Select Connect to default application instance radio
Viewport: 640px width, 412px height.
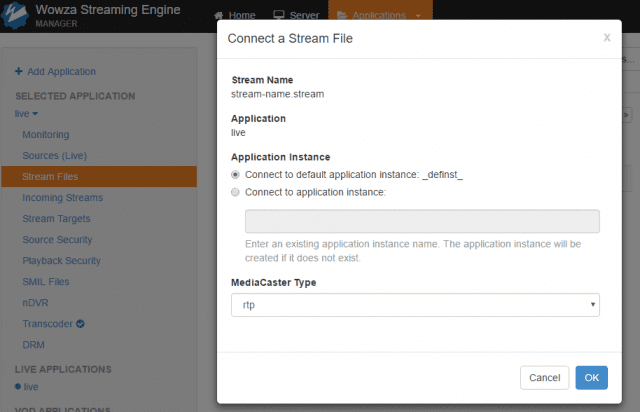click(x=235, y=175)
